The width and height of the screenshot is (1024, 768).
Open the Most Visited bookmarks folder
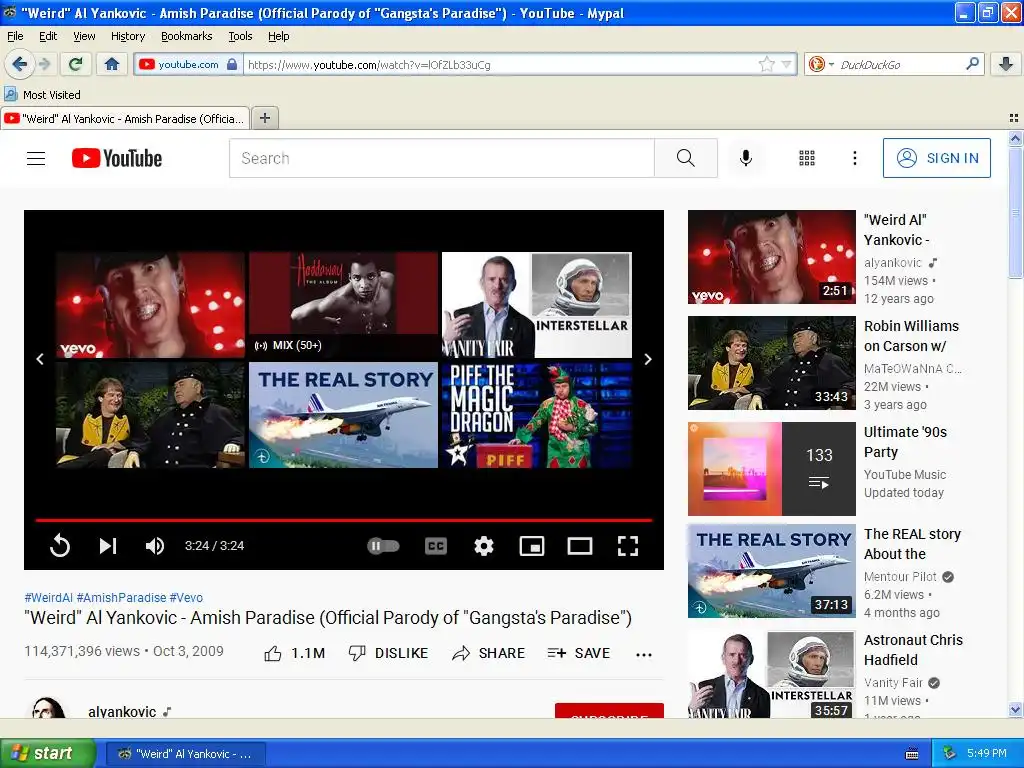pos(43,95)
